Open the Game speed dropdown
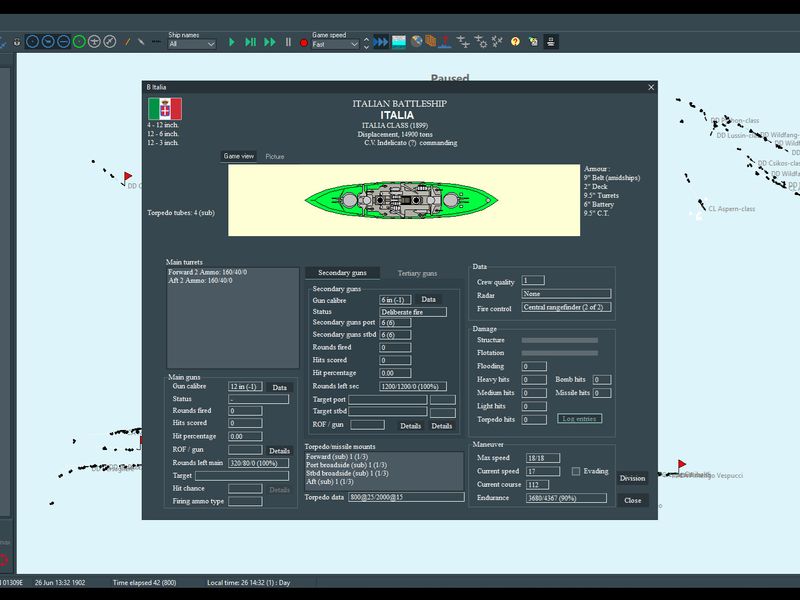This screenshot has width=800, height=600. pyautogui.click(x=335, y=44)
